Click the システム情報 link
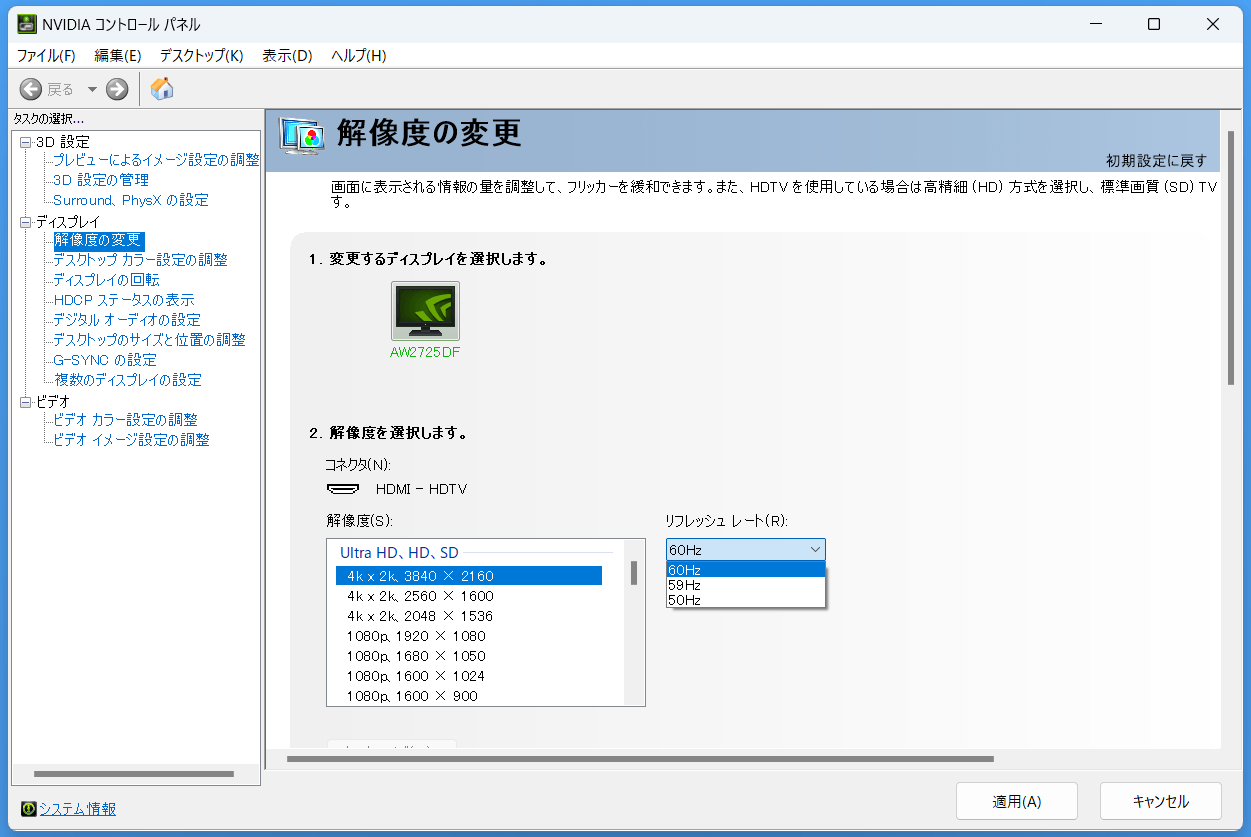1251x837 pixels. pyautogui.click(x=77, y=809)
